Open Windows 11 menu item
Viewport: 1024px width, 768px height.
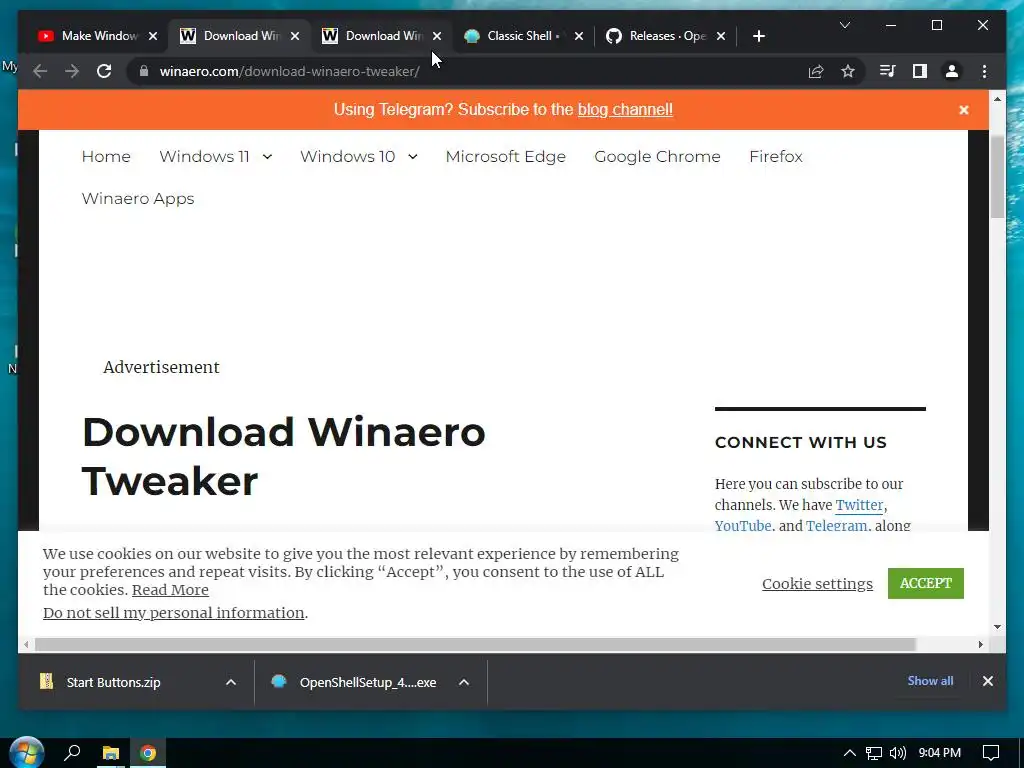[x=204, y=157]
